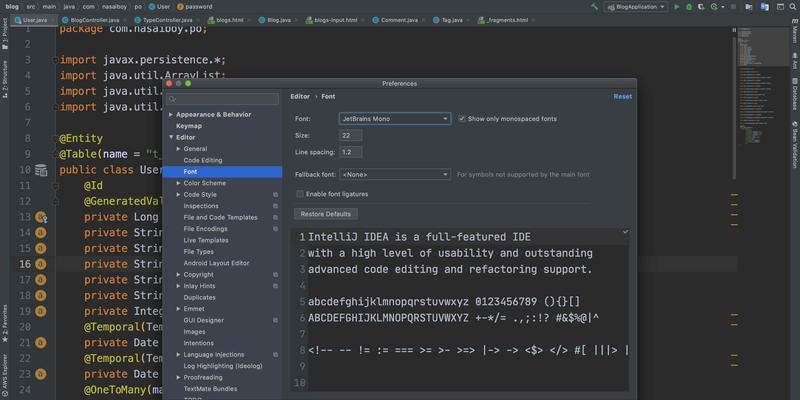Click the profiler run icon in toolbar

point(714,7)
